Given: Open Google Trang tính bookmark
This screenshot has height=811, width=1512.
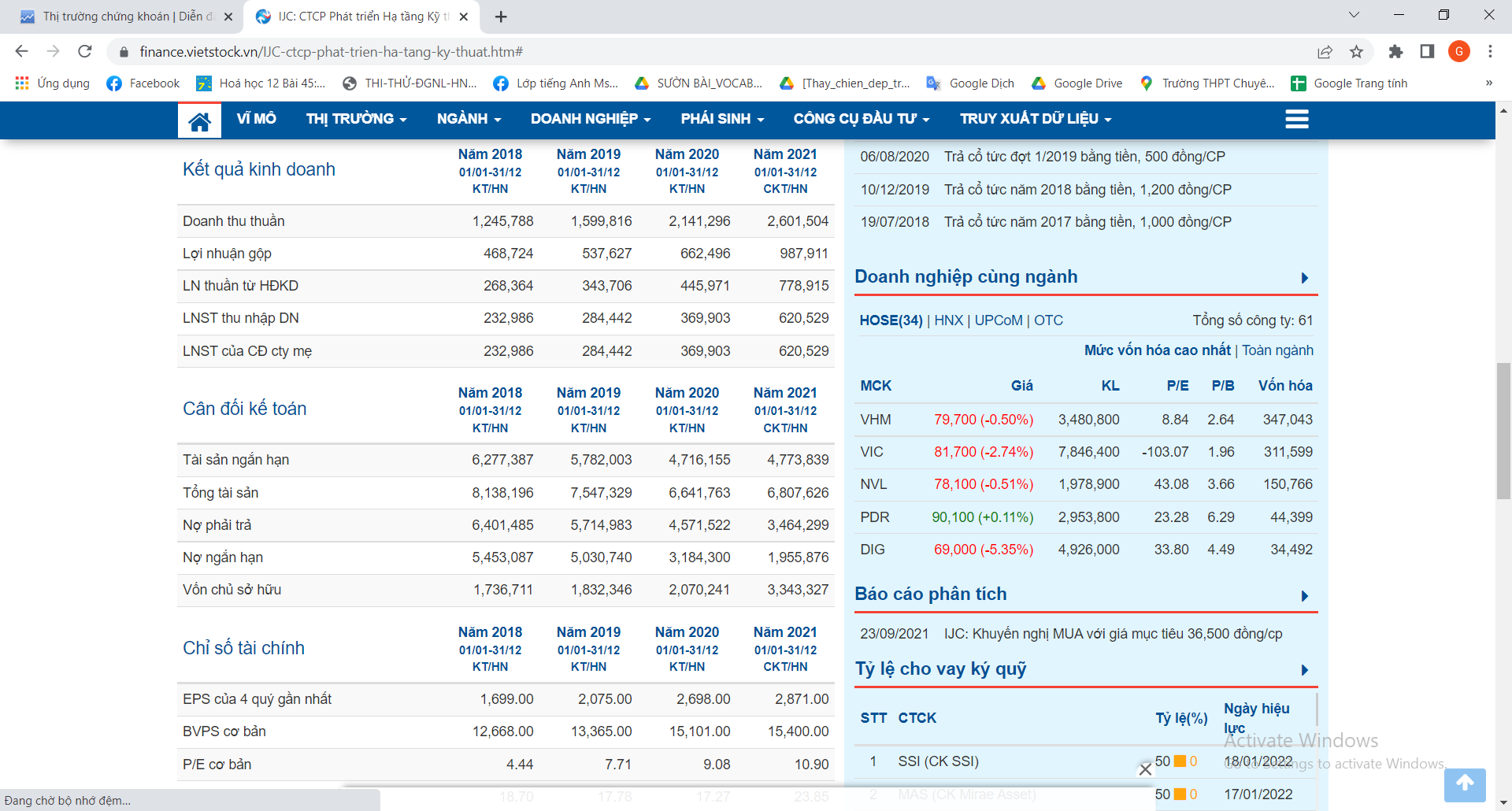Looking at the screenshot, I should pos(1349,83).
